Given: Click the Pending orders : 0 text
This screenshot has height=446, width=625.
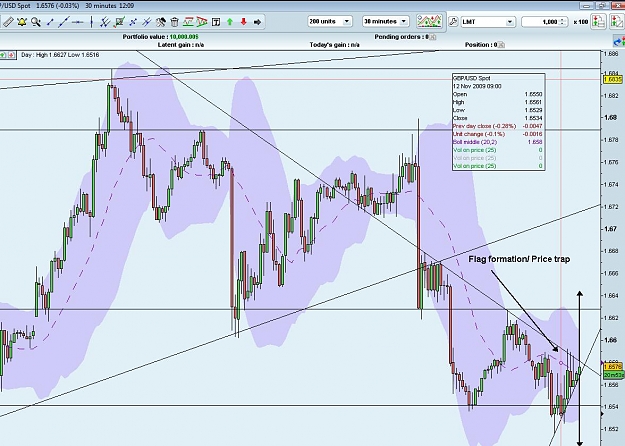Looking at the screenshot, I should [x=401, y=37].
